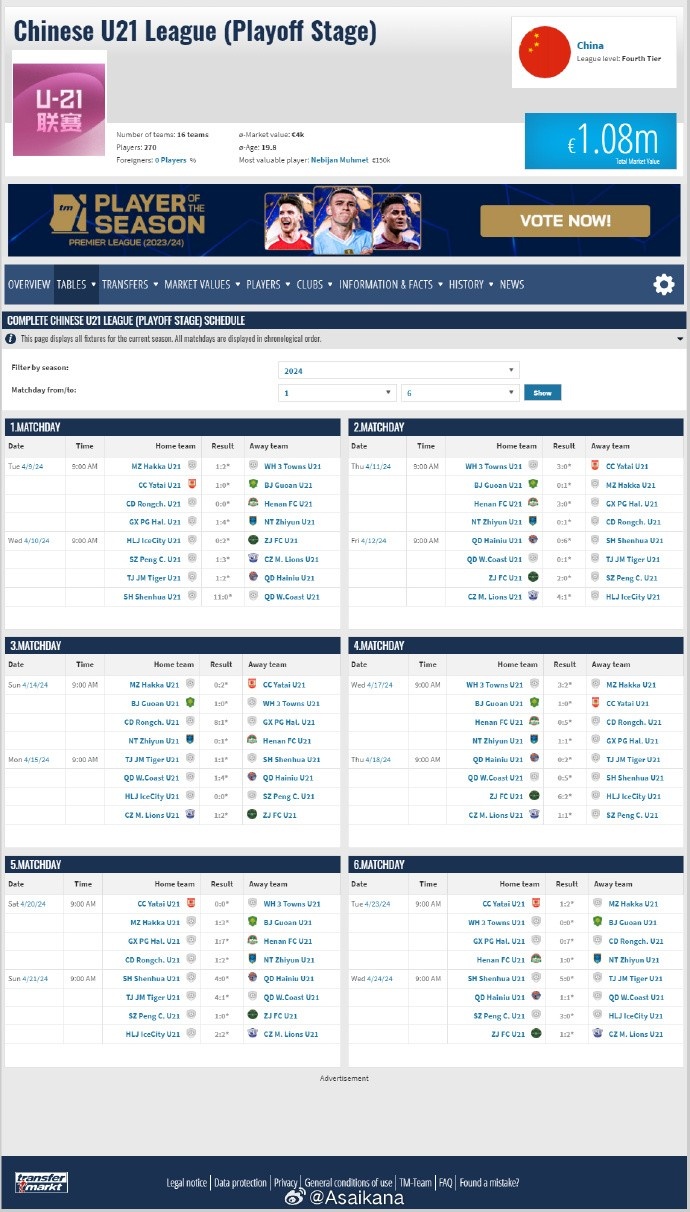Open the Player of the Season banner players image
The image size is (690, 1212).
343,220
